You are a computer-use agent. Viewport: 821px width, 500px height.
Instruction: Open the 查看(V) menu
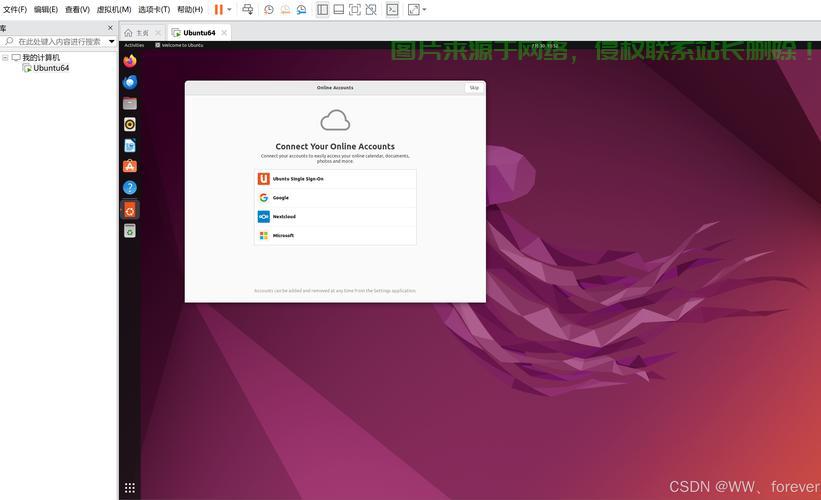[77, 9]
